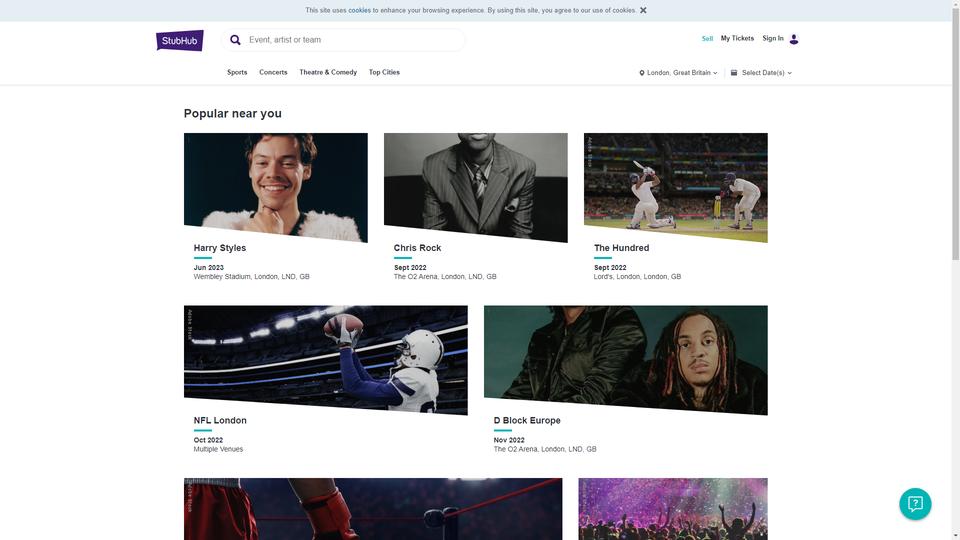
Task: Open the Harry Styles photo card
Action: (276, 187)
